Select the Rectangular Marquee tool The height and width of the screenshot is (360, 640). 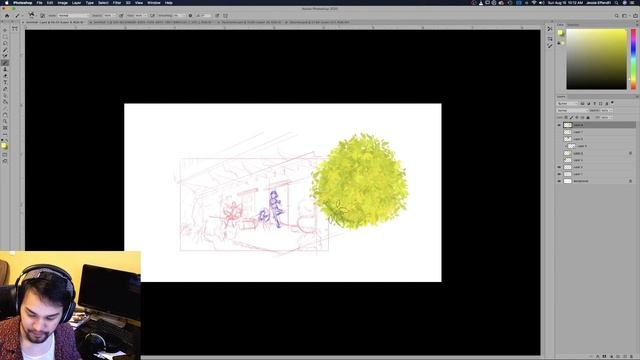pyautogui.click(x=5, y=37)
